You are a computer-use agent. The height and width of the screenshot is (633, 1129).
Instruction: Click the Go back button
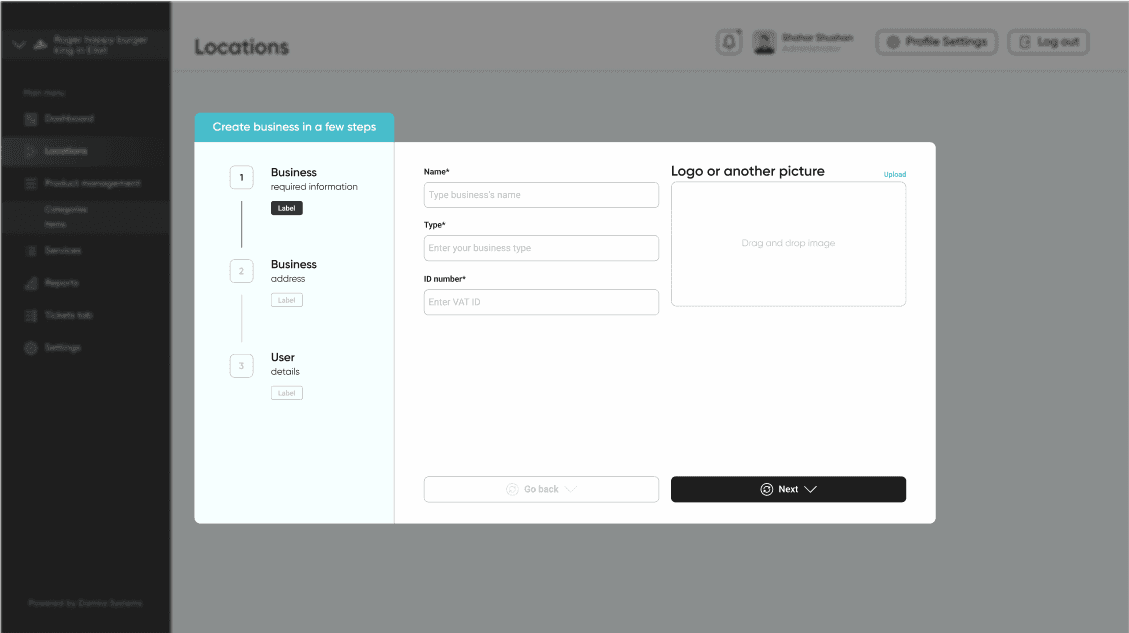point(541,489)
